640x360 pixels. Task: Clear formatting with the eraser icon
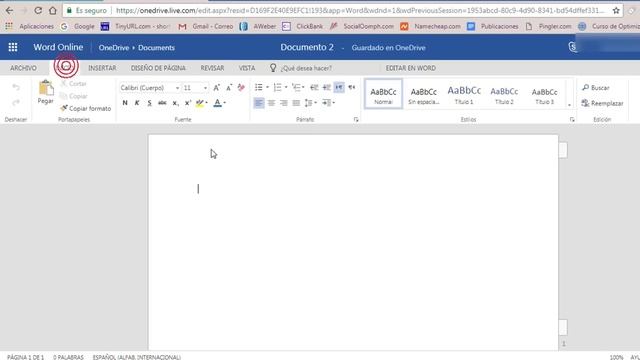pos(241,87)
